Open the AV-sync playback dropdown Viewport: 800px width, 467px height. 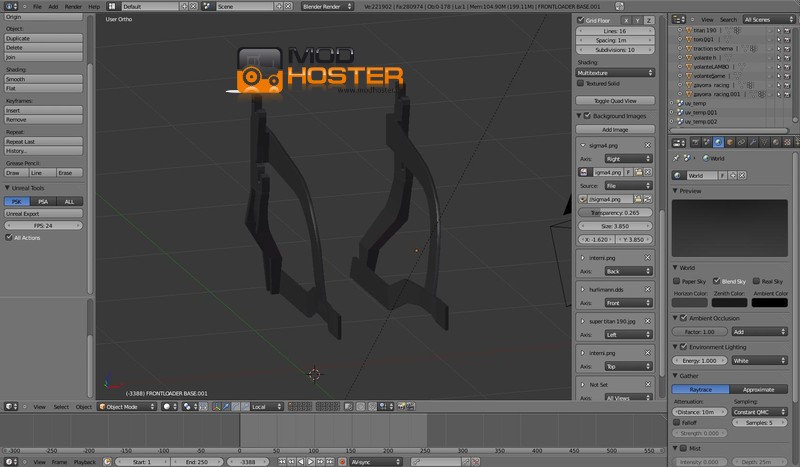pyautogui.click(x=376, y=462)
